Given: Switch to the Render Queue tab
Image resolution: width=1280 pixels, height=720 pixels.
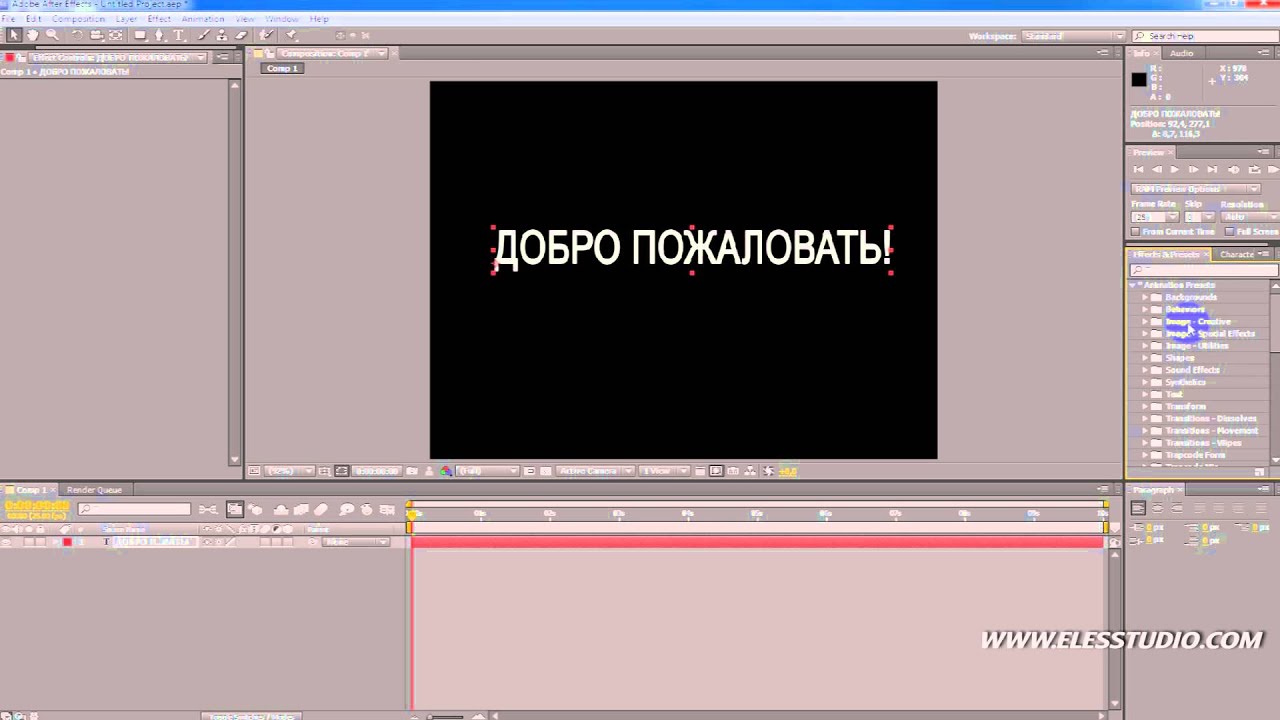Looking at the screenshot, I should [94, 490].
